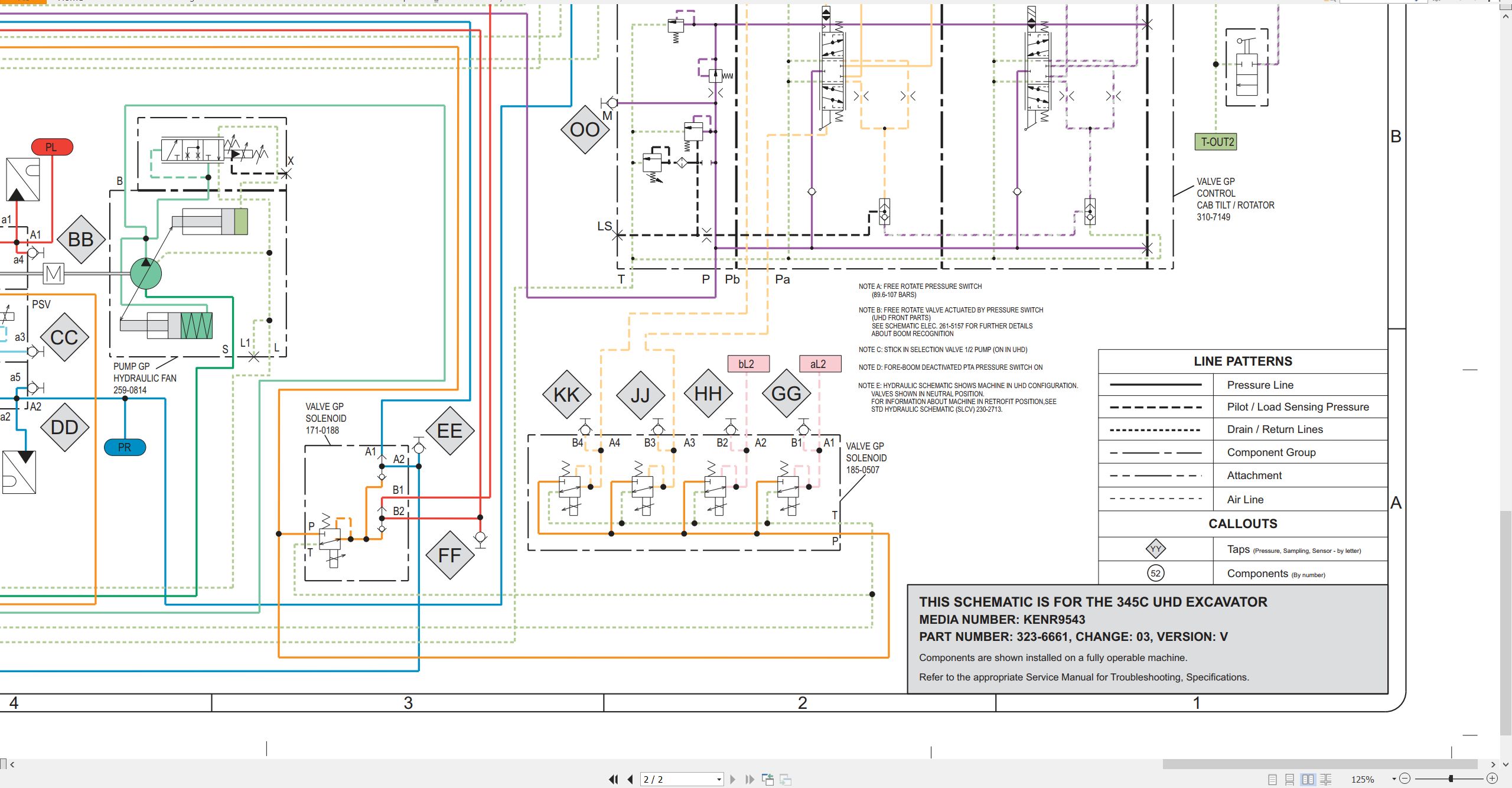The image size is (1512, 788).
Task: Click the PART NUMBER: 323-6661 line
Action: (1073, 637)
